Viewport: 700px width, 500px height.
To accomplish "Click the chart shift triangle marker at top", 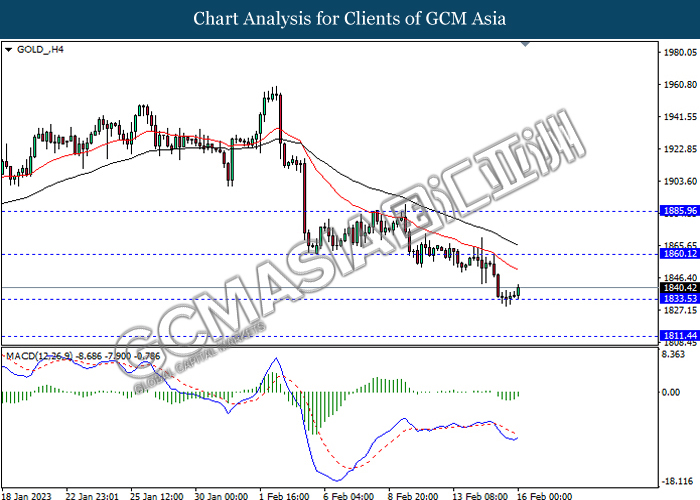I will pyautogui.click(x=525, y=44).
